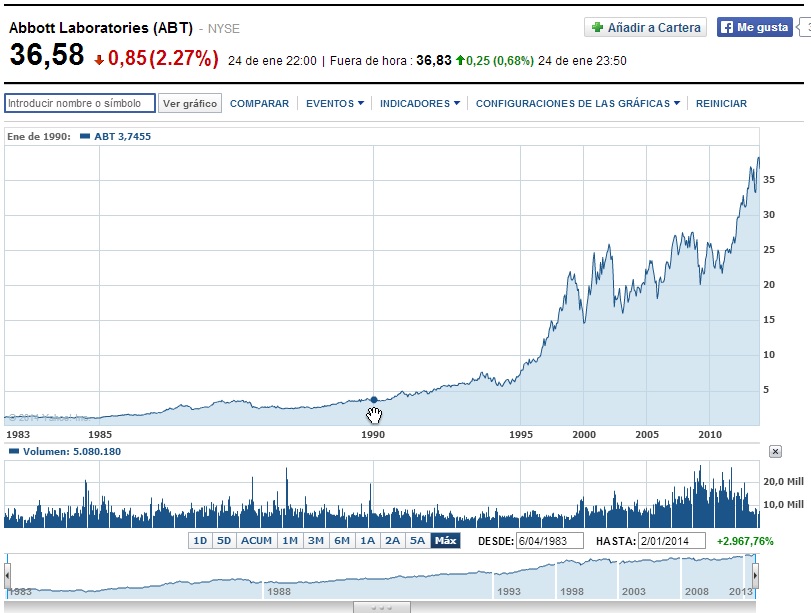811x613 pixels.
Task: Click the Facebook logo in Me gusta button
Action: pos(727,27)
